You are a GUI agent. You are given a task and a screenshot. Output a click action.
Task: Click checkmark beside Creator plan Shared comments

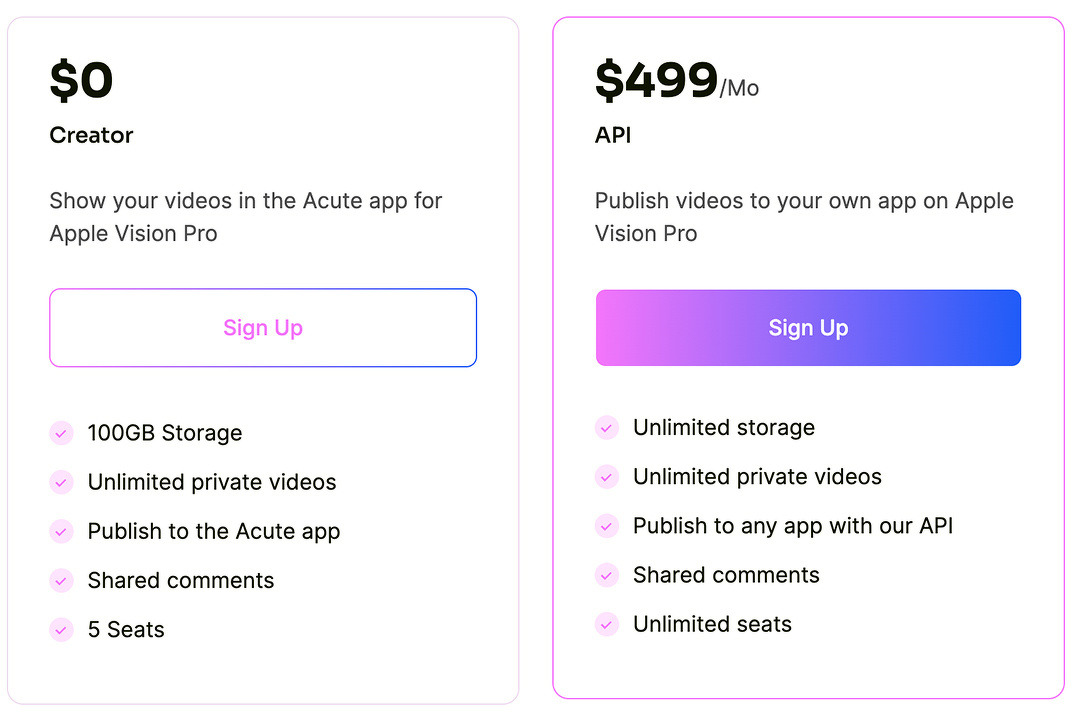tap(62, 581)
